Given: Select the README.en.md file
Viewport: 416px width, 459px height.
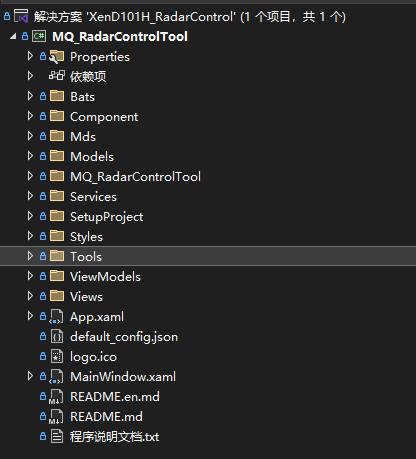Looking at the screenshot, I should point(115,396).
